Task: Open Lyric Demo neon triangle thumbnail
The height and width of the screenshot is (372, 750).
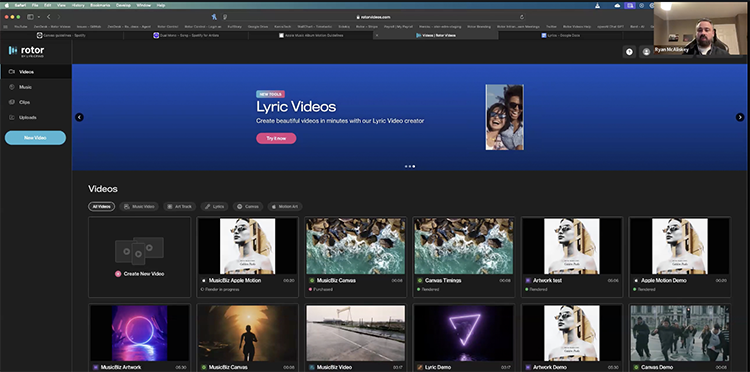Action: coord(463,333)
